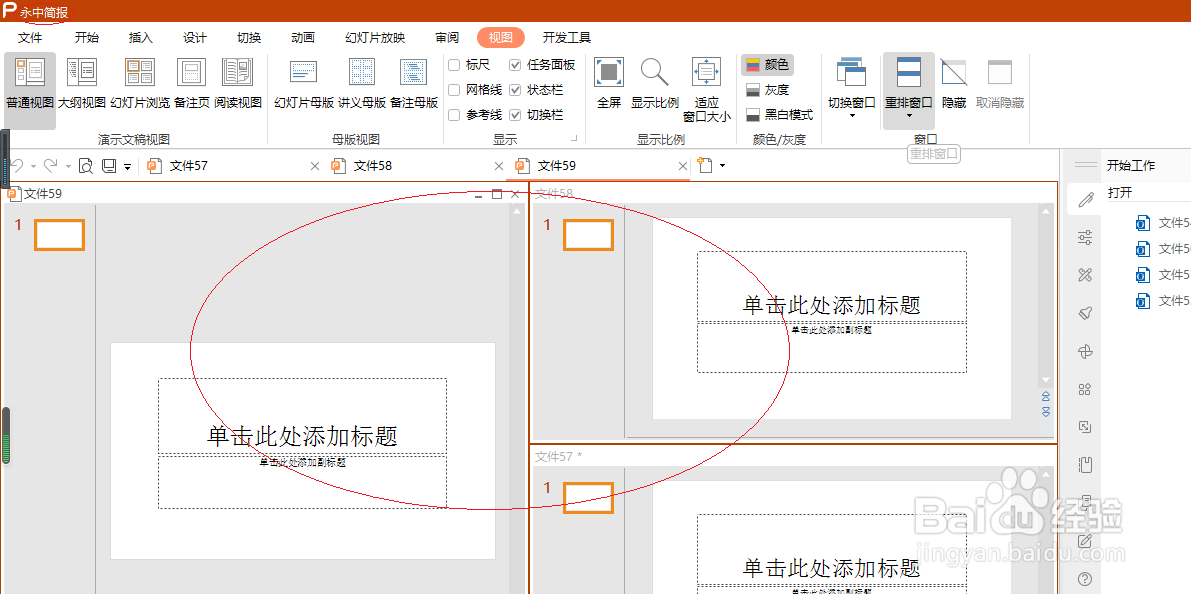Switch to the 插入 ribbon tab
Image resolution: width=1191 pixels, height=594 pixels.
click(141, 38)
